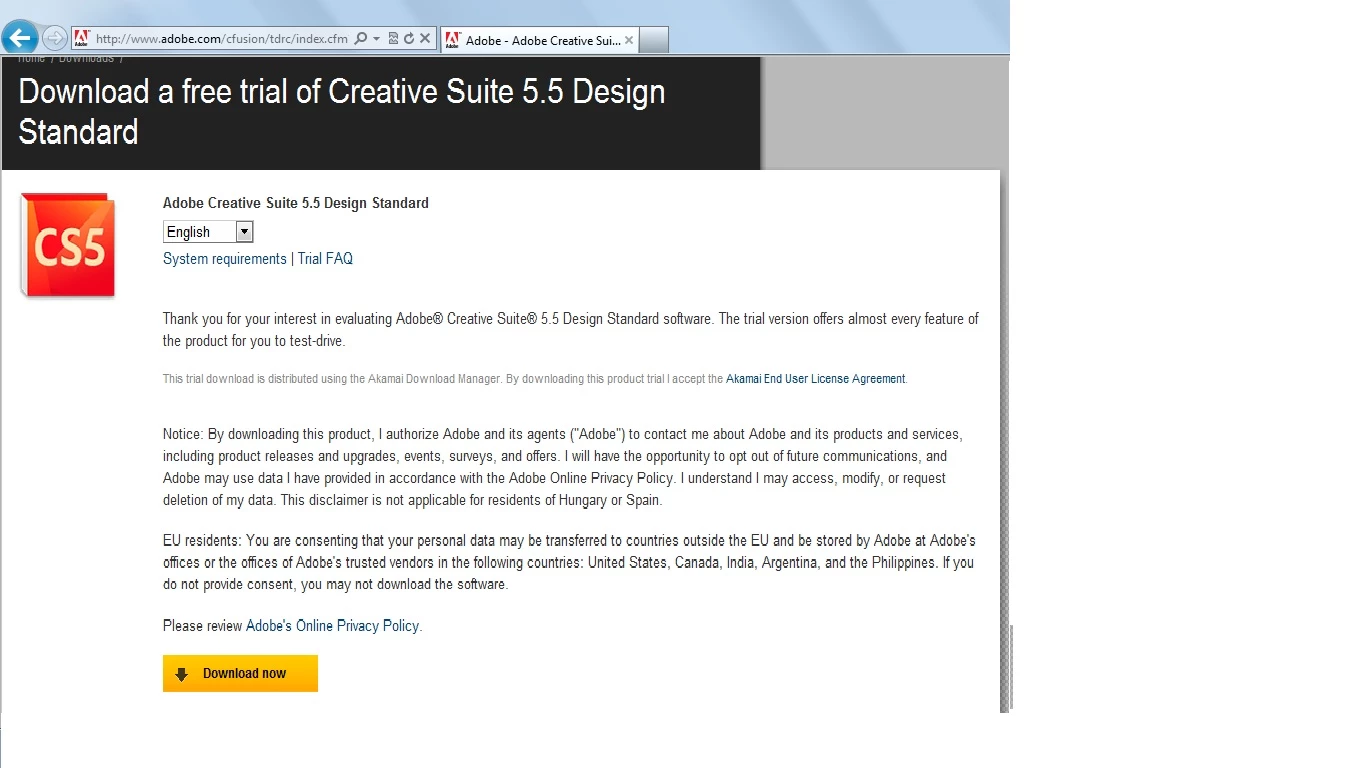Close the Adobe Creative Suite tab
1366x768 pixels.
point(629,40)
